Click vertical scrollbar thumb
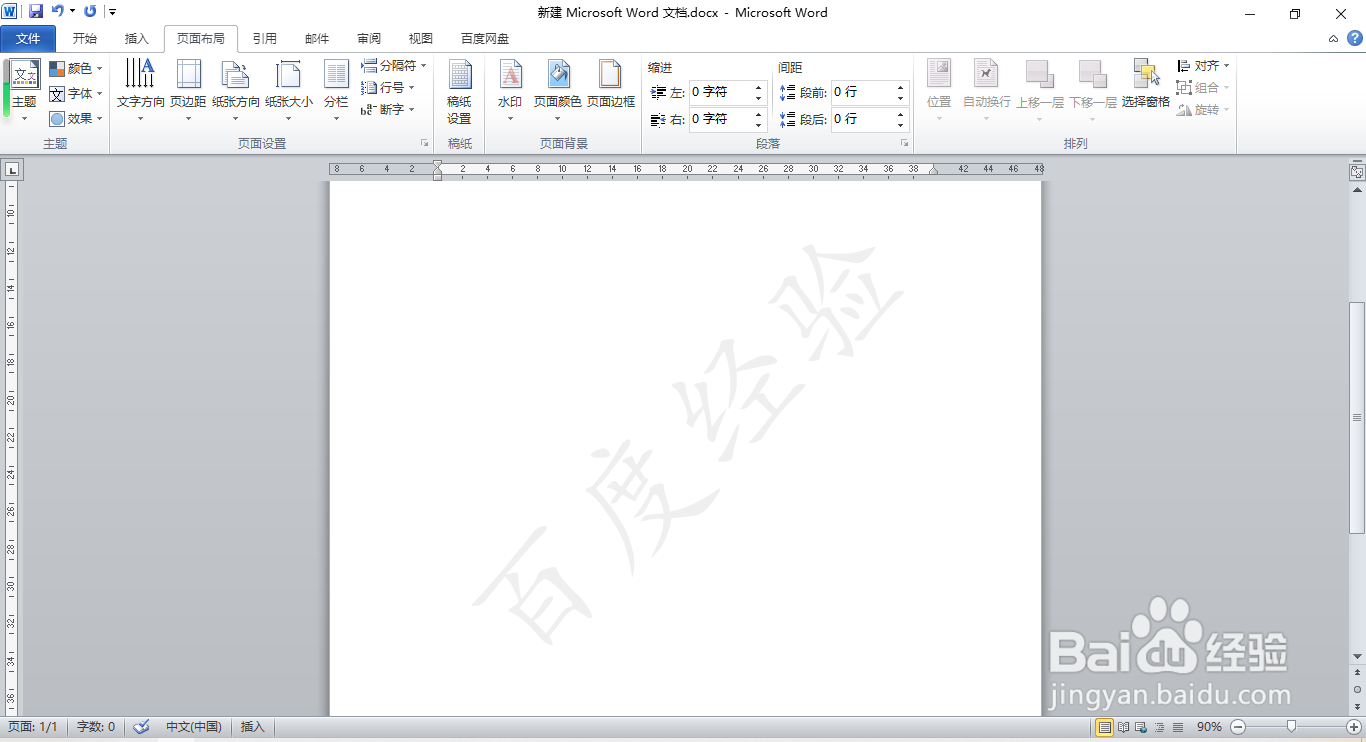This screenshot has width=1366, height=742. [1357, 417]
